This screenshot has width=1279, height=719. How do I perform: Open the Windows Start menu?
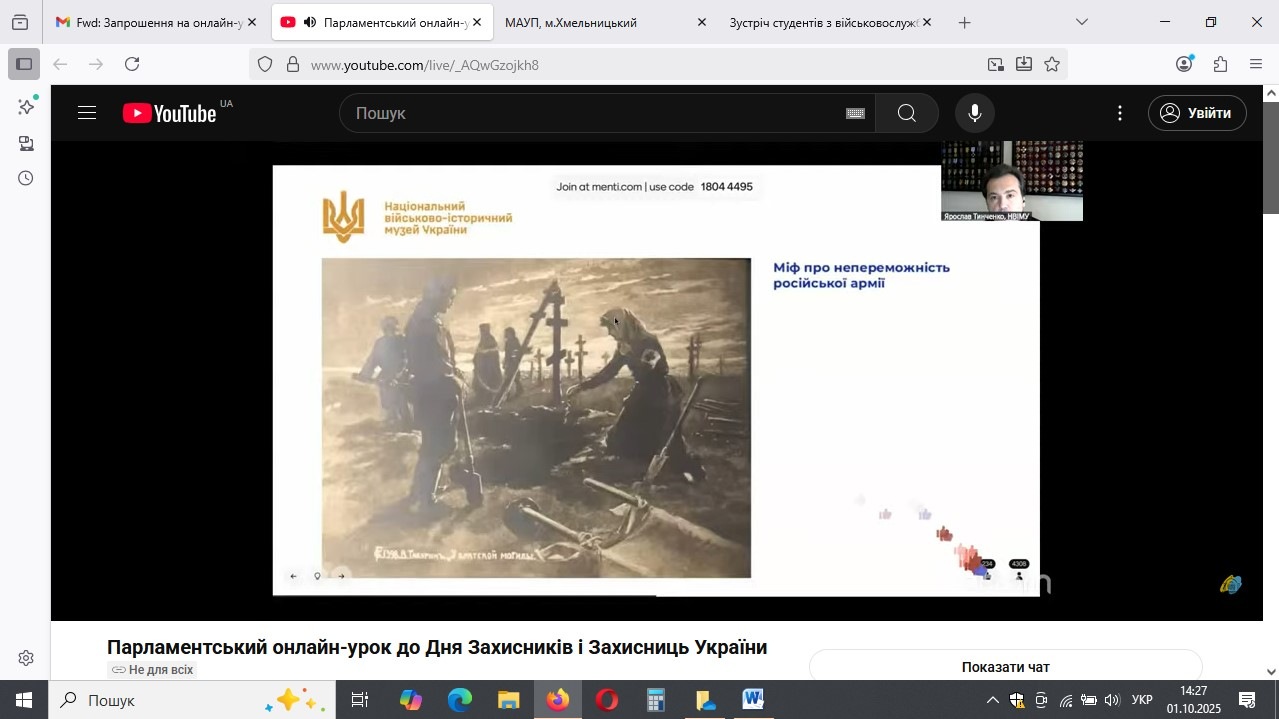[23, 699]
